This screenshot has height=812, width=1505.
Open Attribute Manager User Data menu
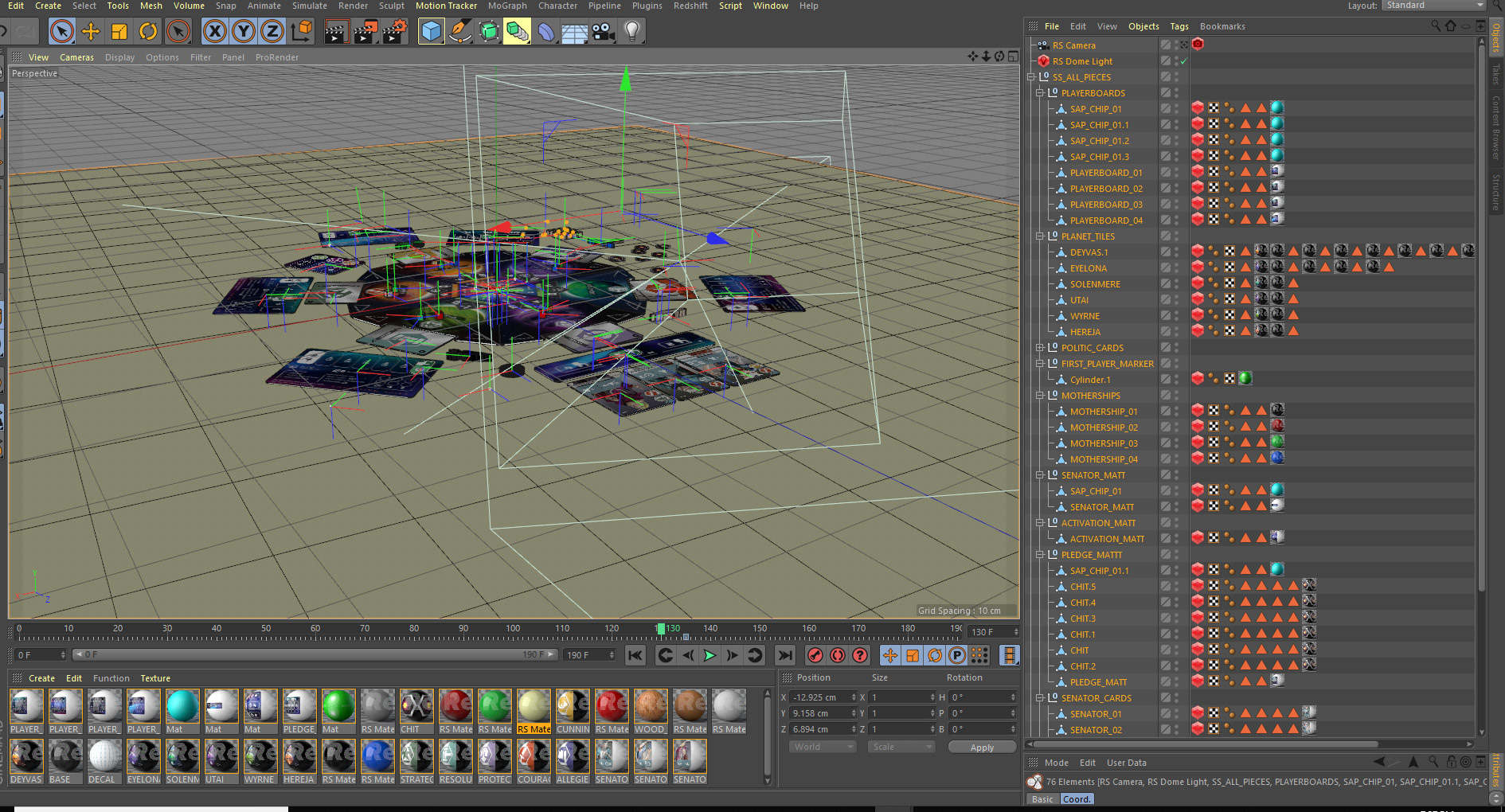[1126, 763]
